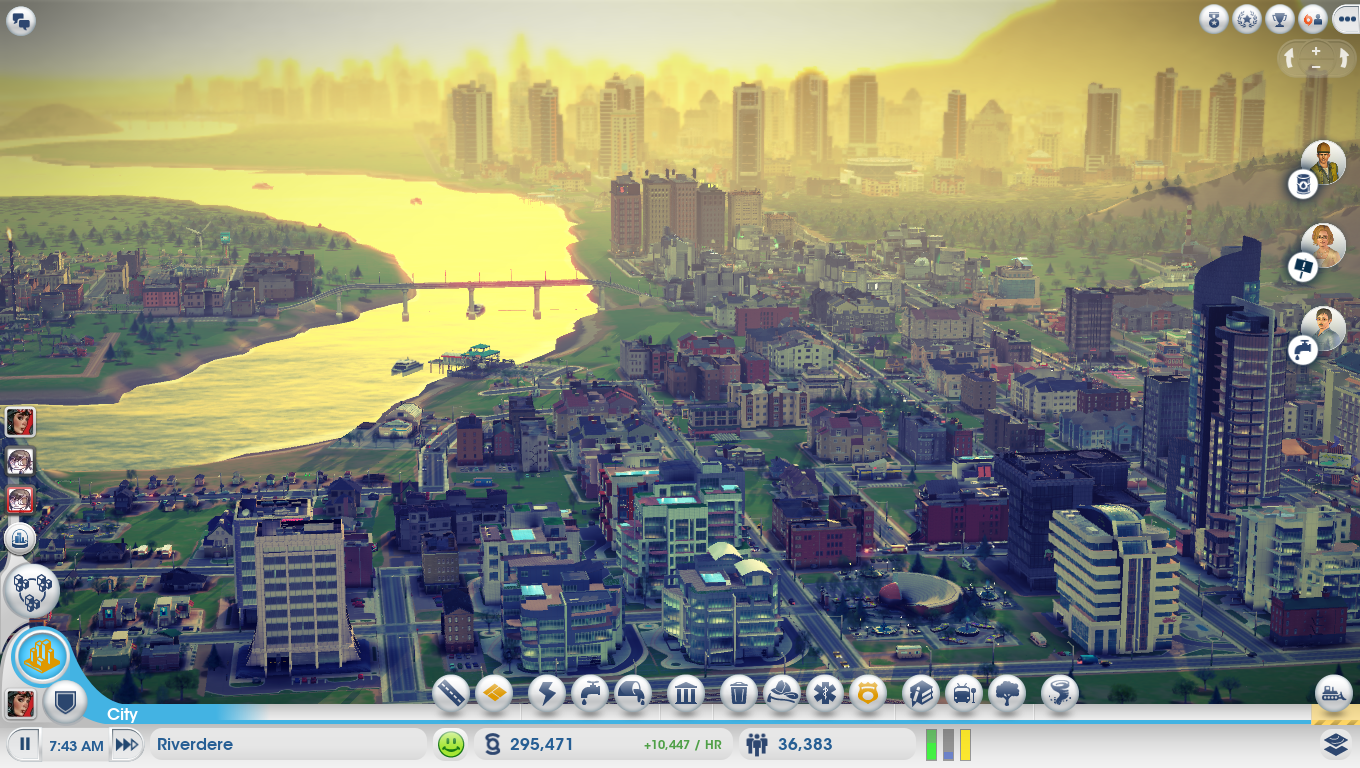Open the Zones menu
This screenshot has height=768, width=1360.
click(495, 692)
